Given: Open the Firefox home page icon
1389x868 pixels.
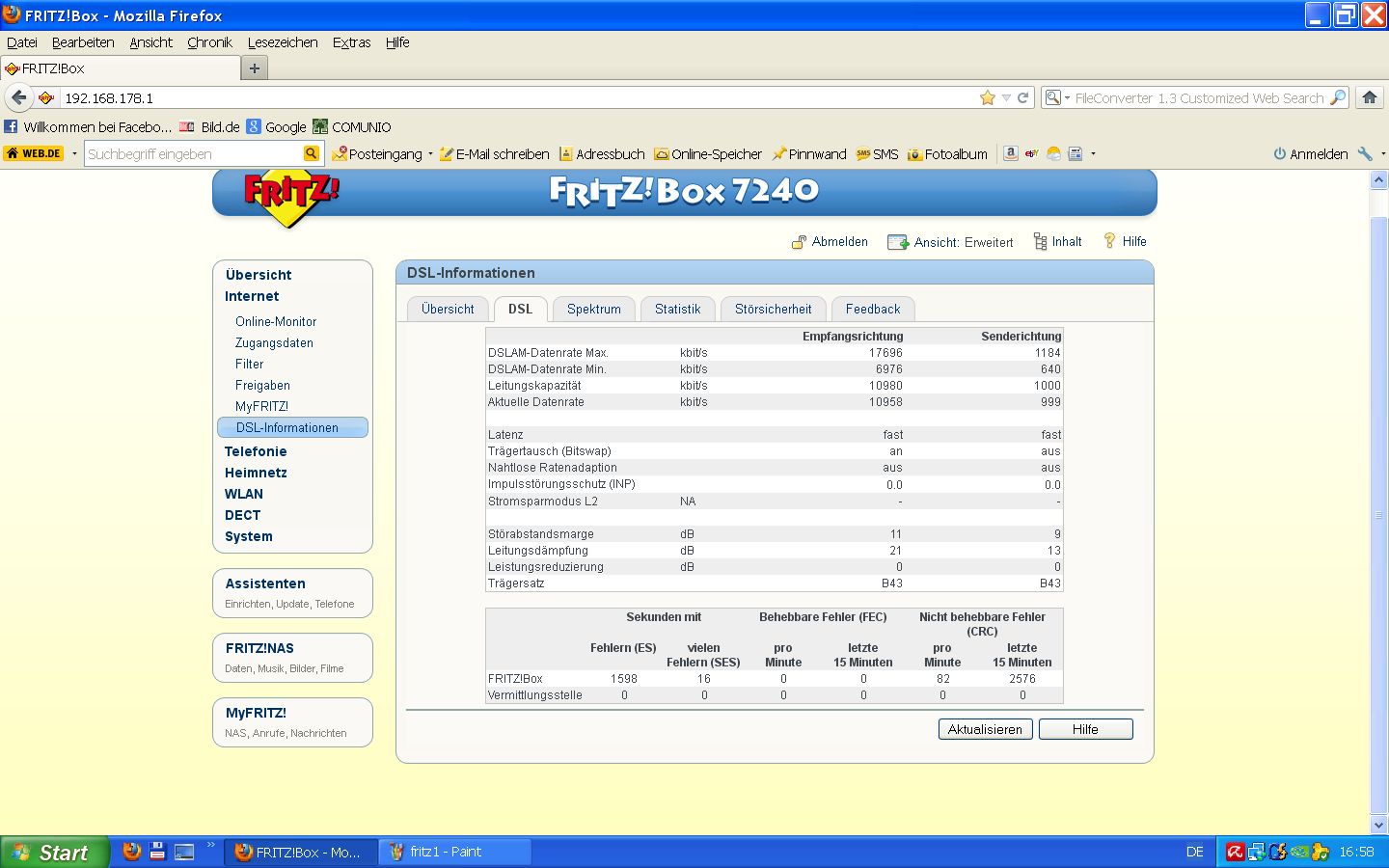Looking at the screenshot, I should (1369, 97).
